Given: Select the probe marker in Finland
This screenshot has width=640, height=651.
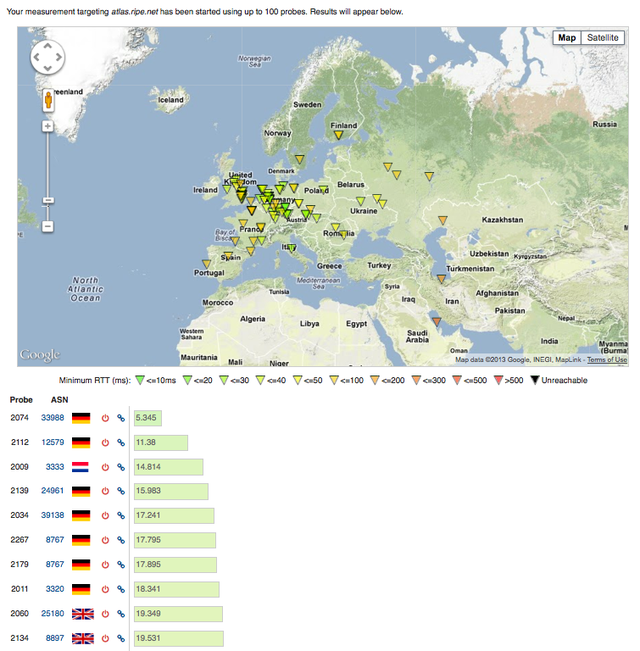Looking at the screenshot, I should [338, 135].
